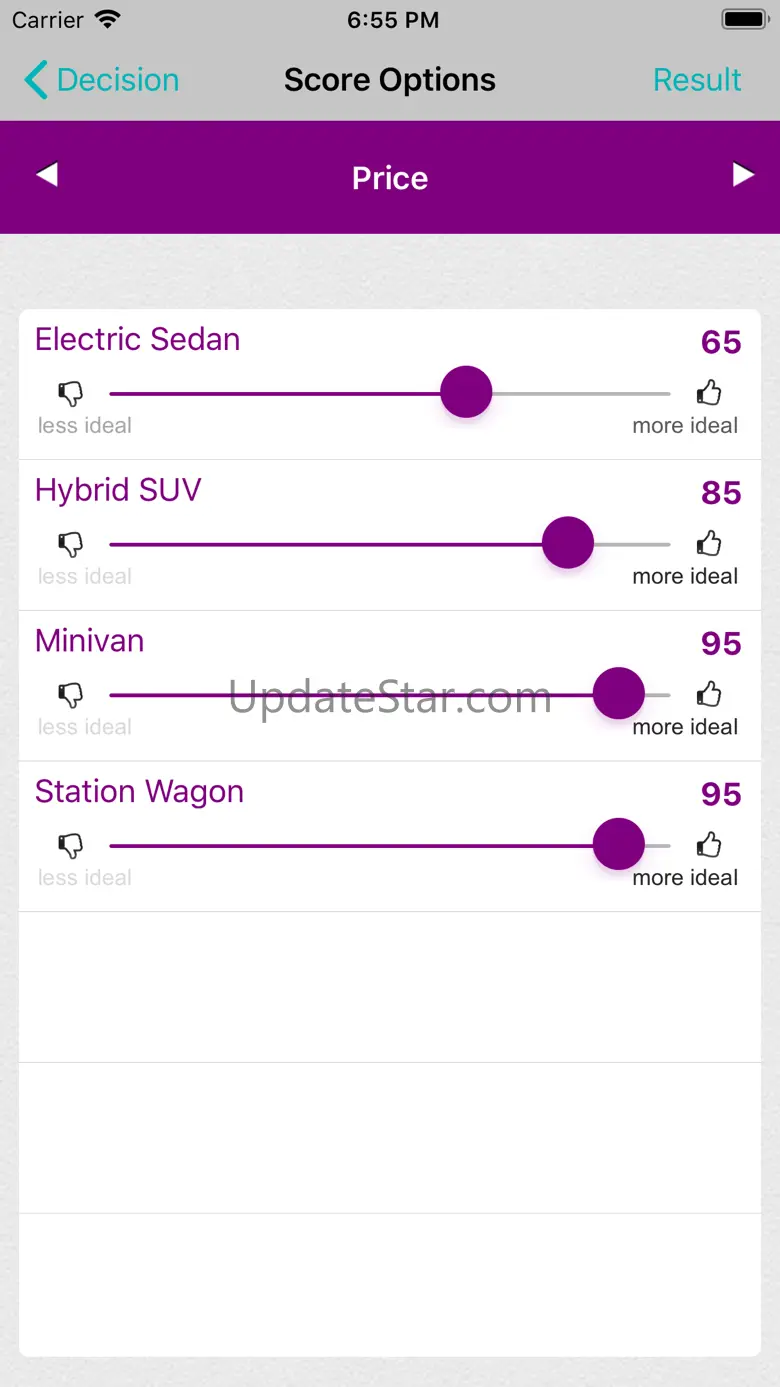Tap thumbs down icon for Hybrid SUV
The width and height of the screenshot is (780, 1387).
(71, 545)
